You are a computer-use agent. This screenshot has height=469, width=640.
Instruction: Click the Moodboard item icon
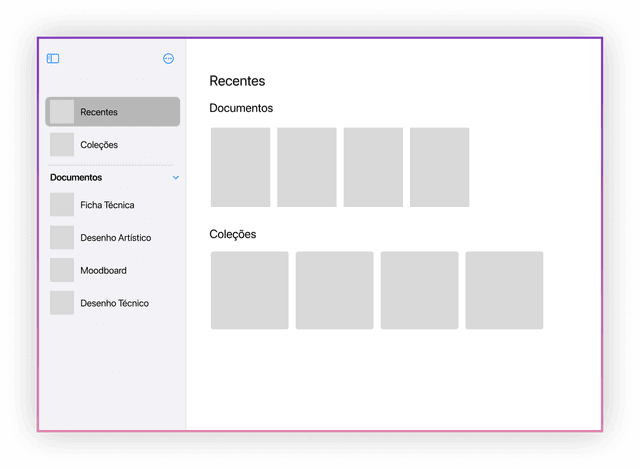pos(62,271)
